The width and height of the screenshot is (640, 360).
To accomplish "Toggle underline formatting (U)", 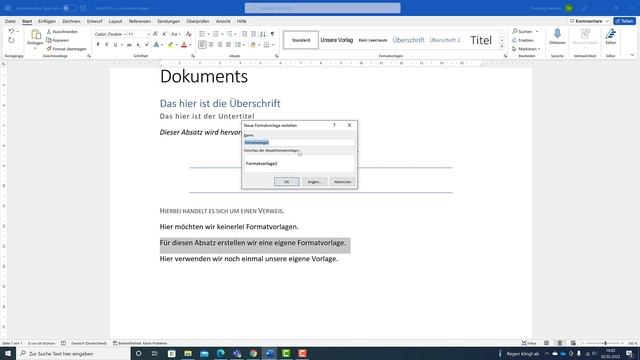I will click(116, 44).
